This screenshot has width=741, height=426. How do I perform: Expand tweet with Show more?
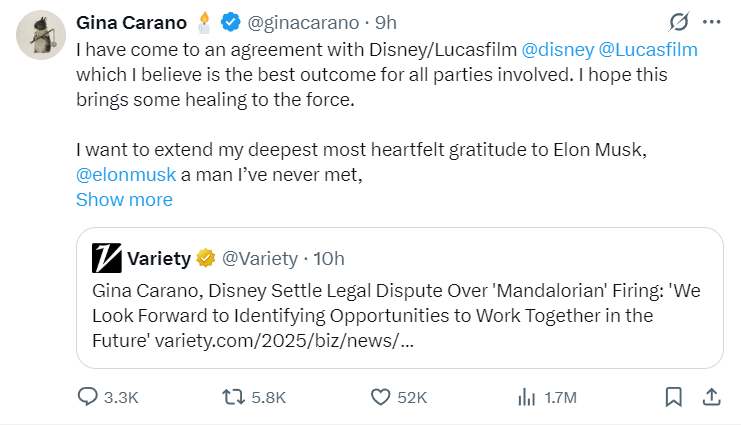[x=124, y=199]
